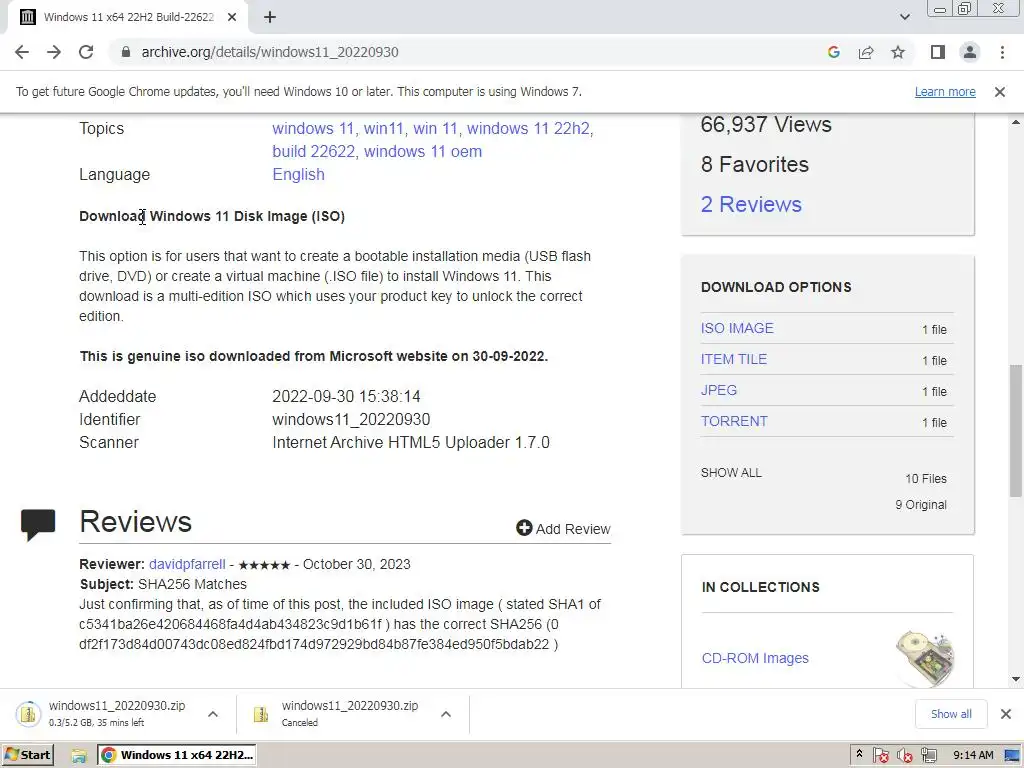Click the 9:14 AM taskbar clock
Viewport: 1024px width, 768px height.
pyautogui.click(x=973, y=755)
